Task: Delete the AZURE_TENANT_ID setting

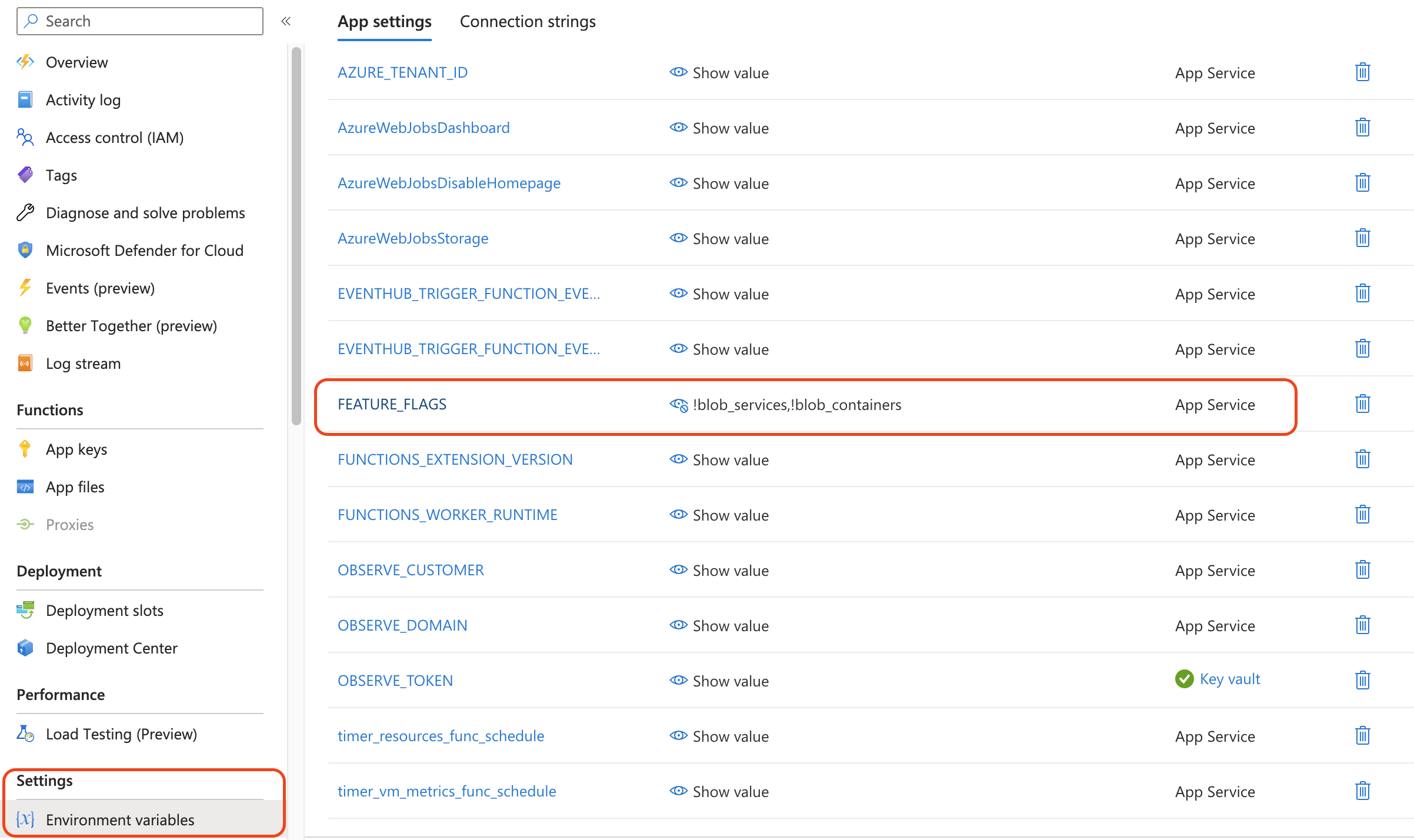Action: pyautogui.click(x=1362, y=72)
